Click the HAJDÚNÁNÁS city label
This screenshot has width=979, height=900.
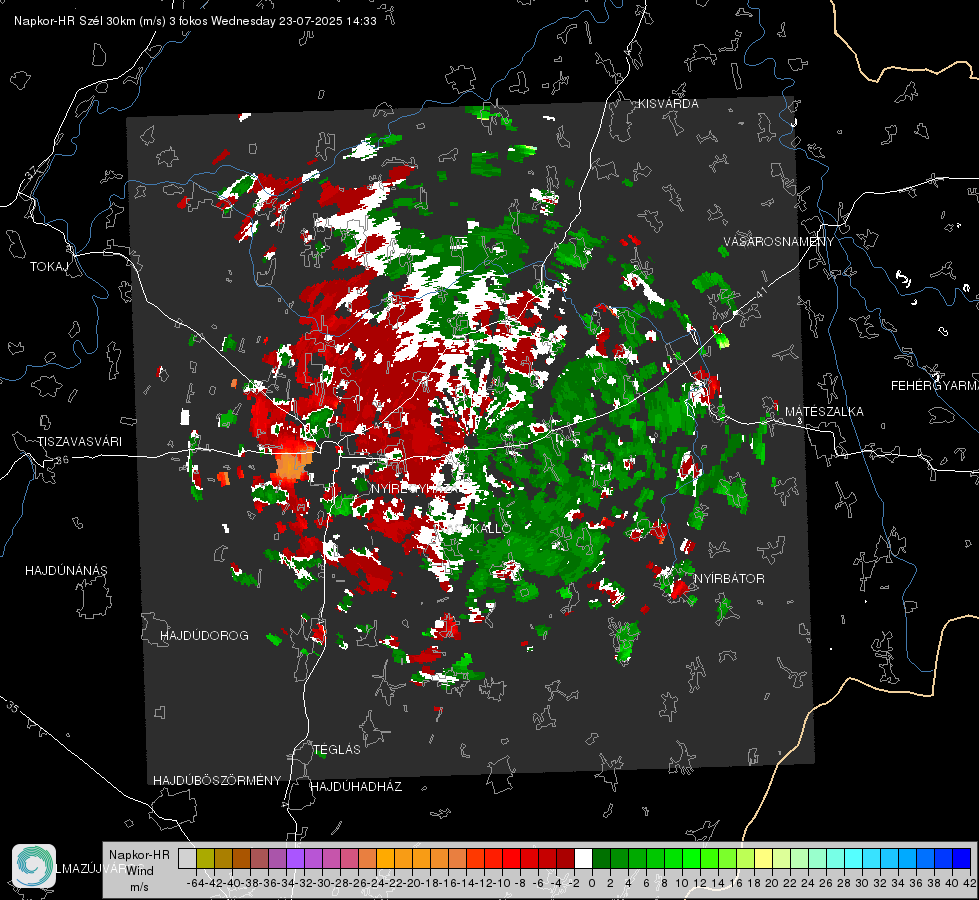pyautogui.click(x=66, y=571)
